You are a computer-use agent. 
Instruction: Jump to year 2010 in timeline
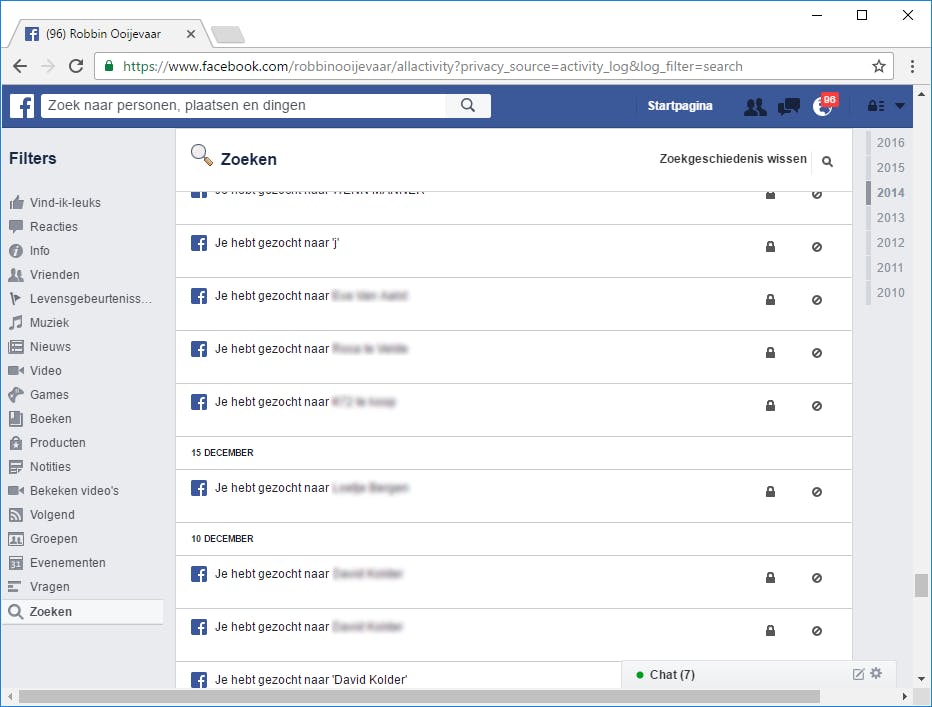(890, 293)
